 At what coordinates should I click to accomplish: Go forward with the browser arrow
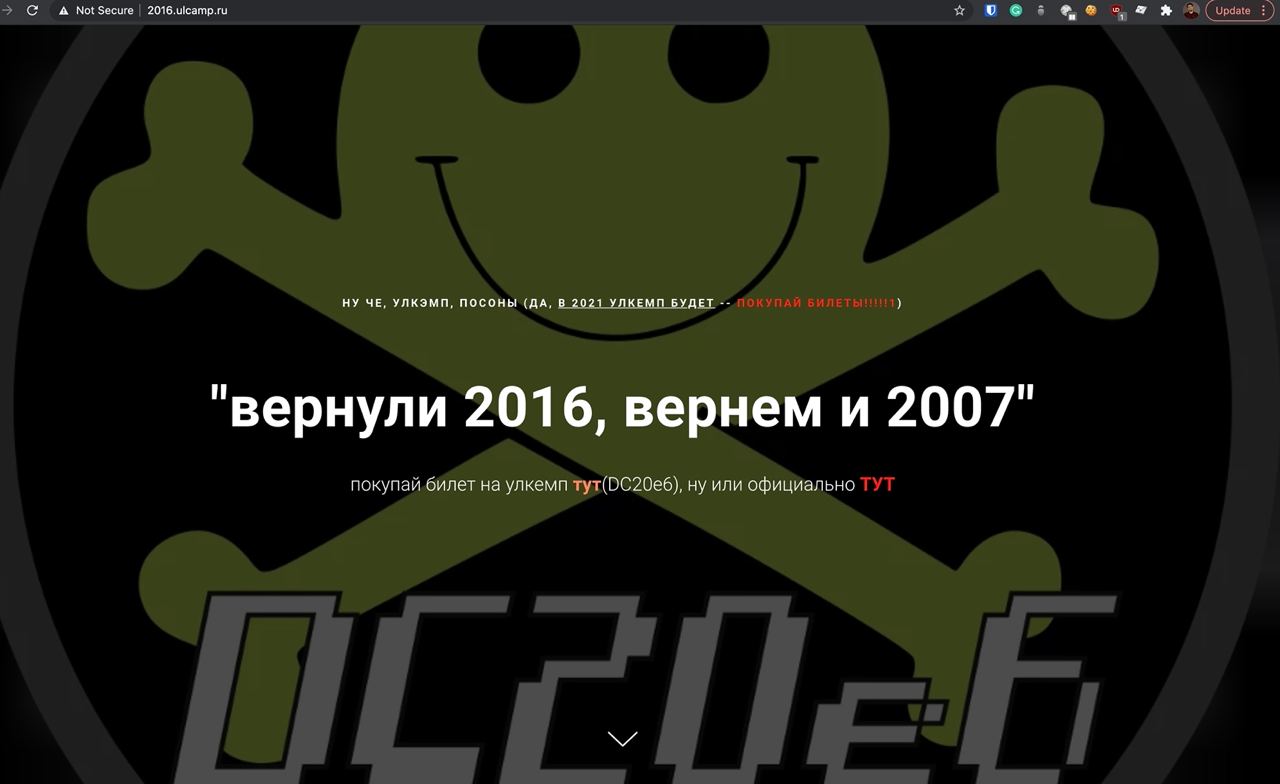(5, 10)
